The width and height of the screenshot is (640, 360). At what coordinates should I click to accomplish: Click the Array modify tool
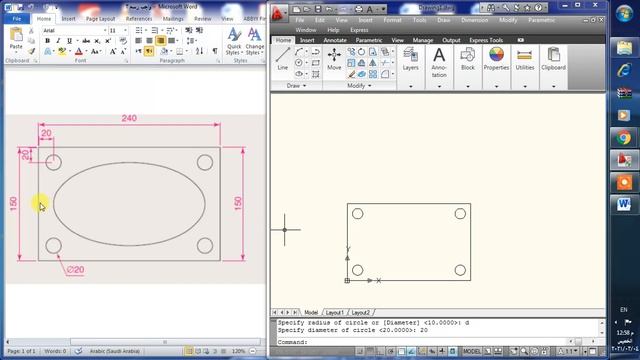(x=373, y=74)
